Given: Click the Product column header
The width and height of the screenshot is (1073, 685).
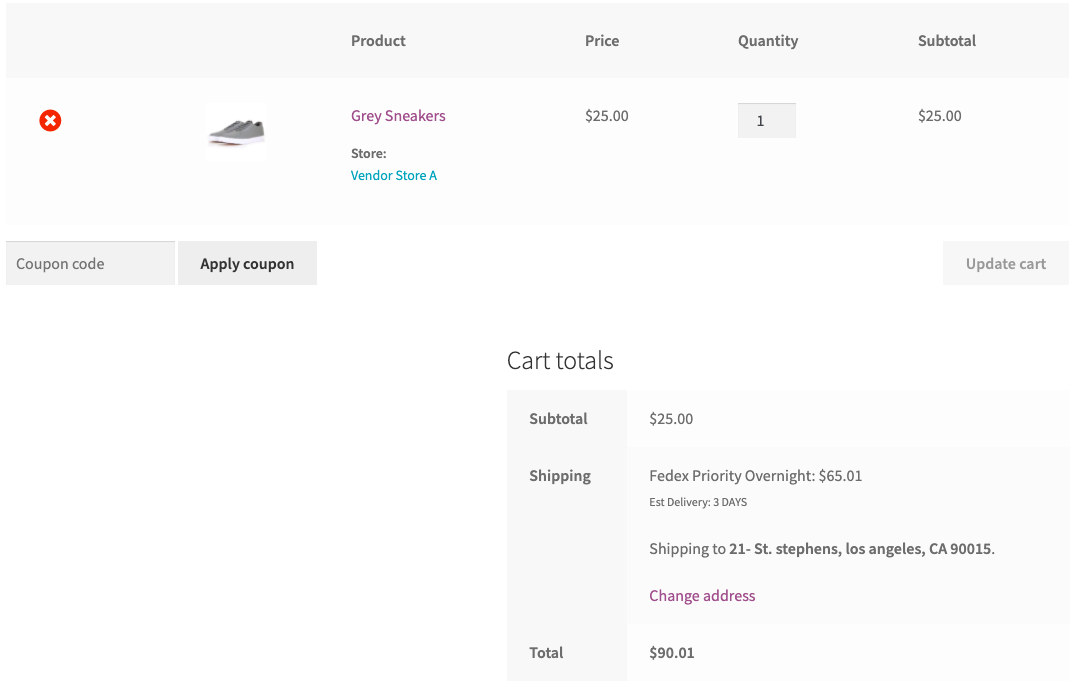Looking at the screenshot, I should pos(378,40).
